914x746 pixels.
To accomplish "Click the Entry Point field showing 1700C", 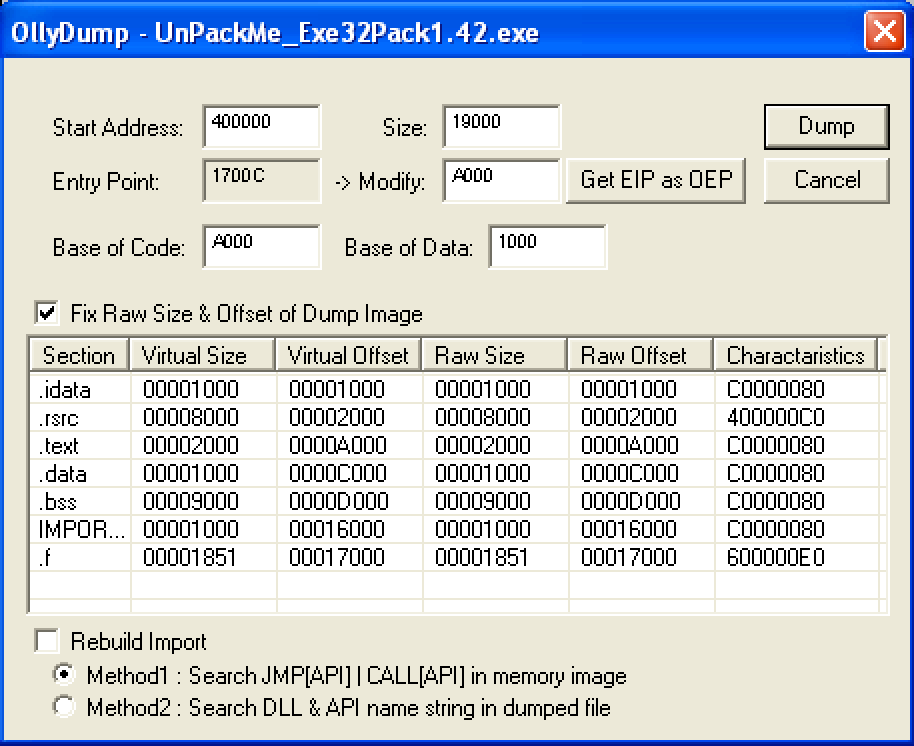I will pyautogui.click(x=262, y=180).
